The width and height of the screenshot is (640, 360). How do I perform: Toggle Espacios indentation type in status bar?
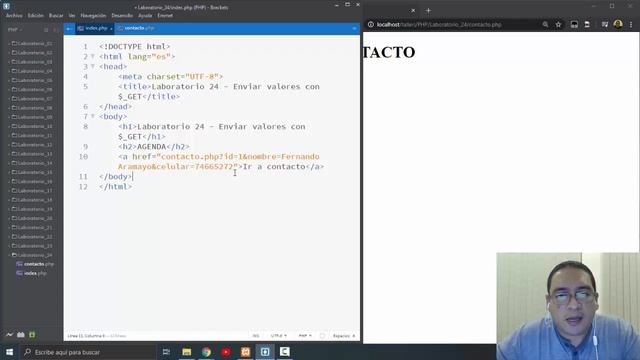coord(342,336)
